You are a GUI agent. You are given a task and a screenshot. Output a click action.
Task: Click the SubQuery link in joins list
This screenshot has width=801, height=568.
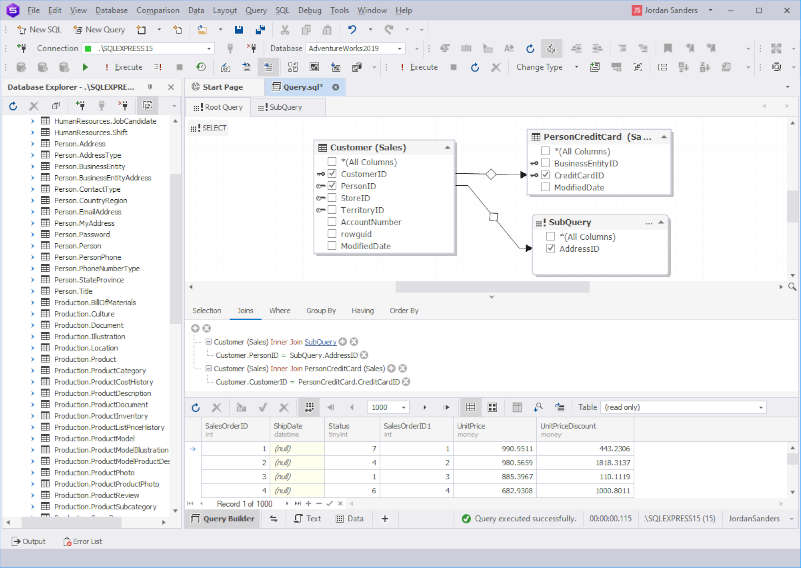click(320, 342)
